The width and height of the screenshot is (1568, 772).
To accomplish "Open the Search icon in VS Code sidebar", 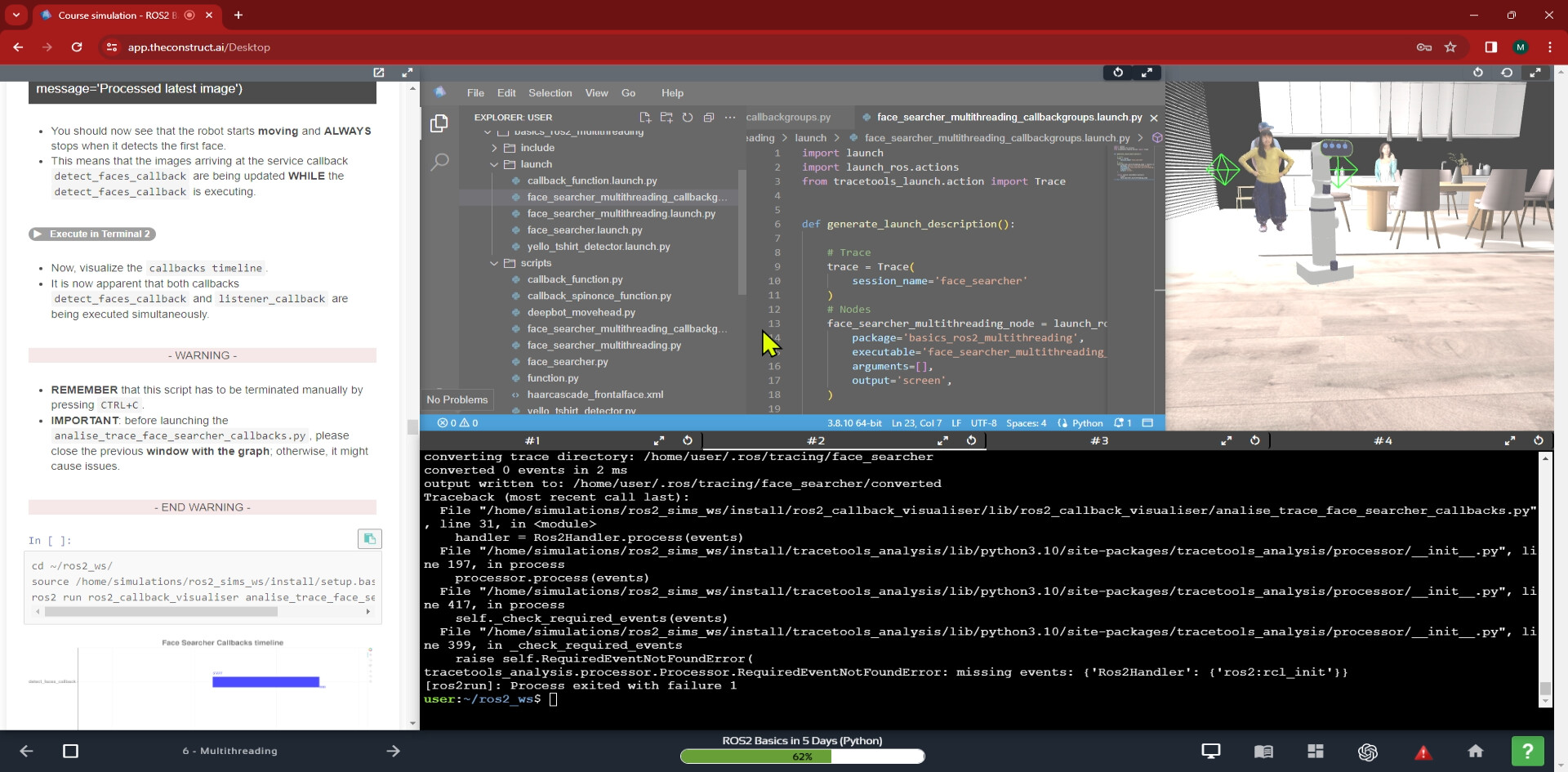I will pos(439,162).
